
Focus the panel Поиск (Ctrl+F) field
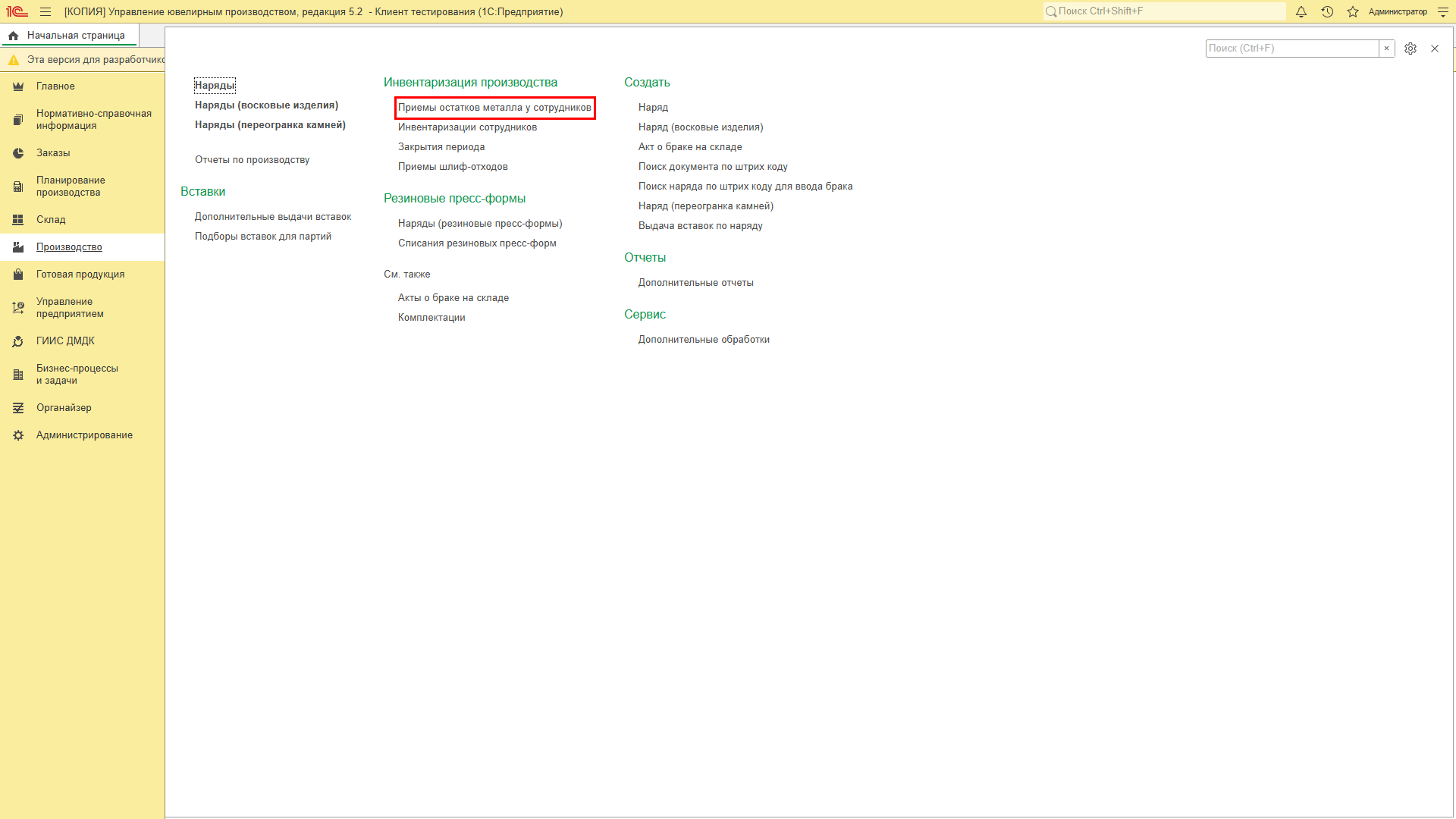point(1292,49)
